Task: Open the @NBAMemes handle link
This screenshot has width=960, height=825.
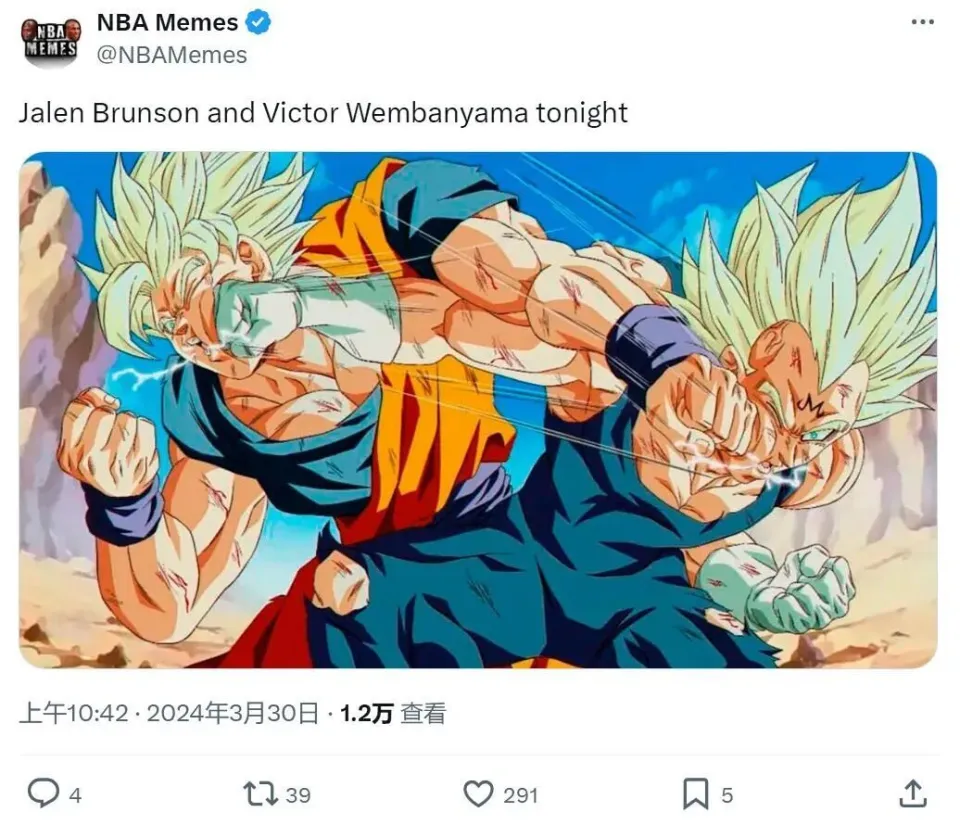Action: click(172, 55)
